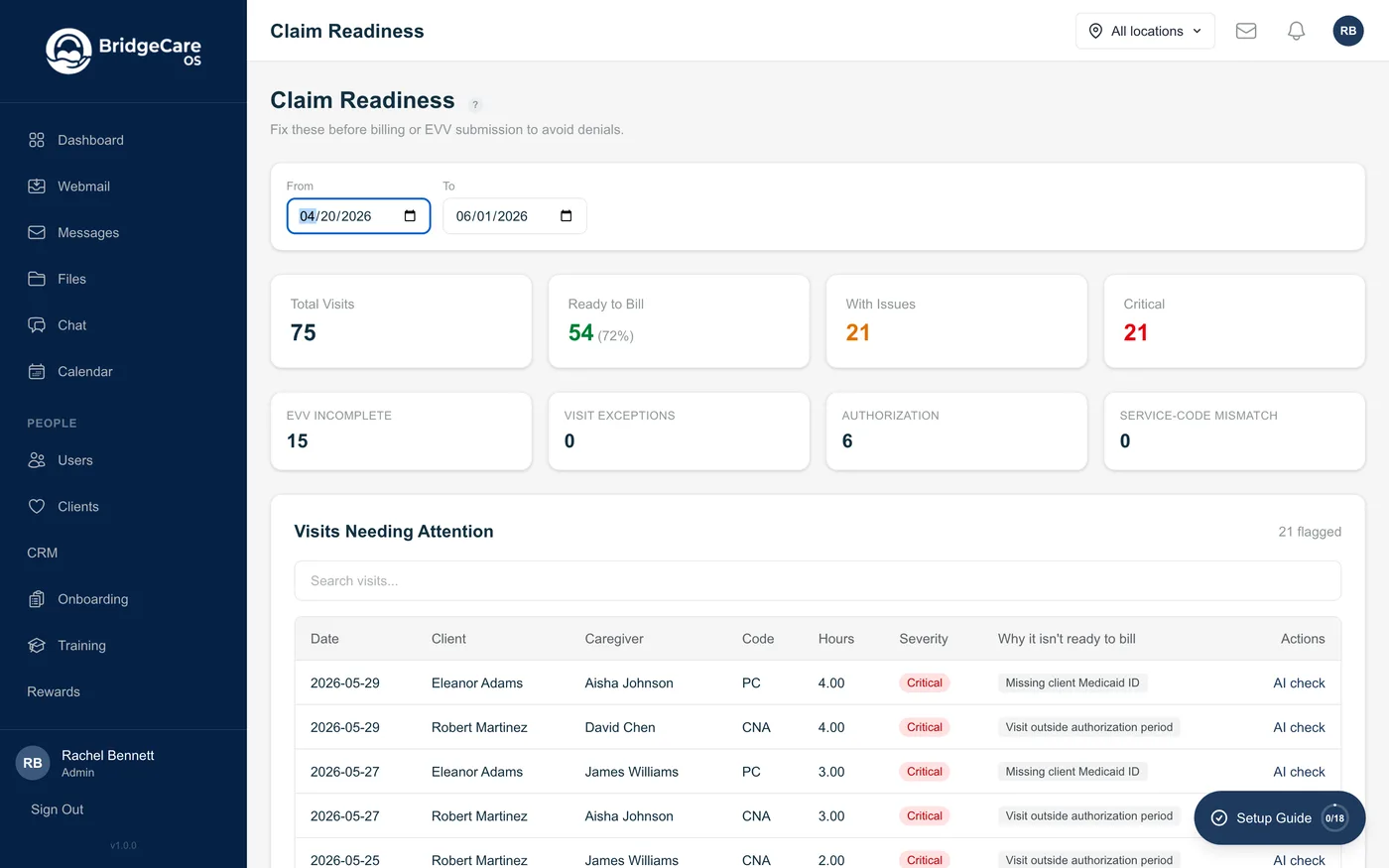The width and height of the screenshot is (1389, 868).
Task: Click the Webmail inbox icon
Action: pos(37,186)
